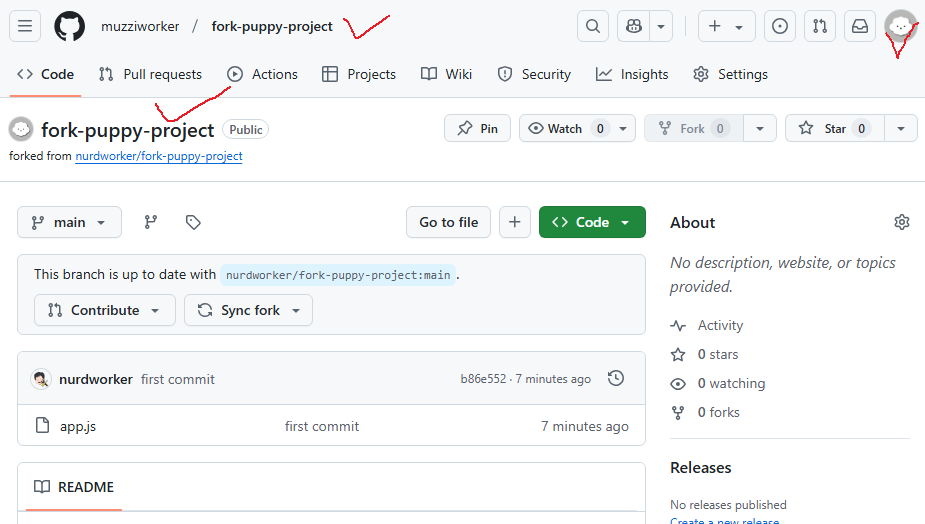Open the search magnifier in header
The image size is (925, 524).
[593, 26]
